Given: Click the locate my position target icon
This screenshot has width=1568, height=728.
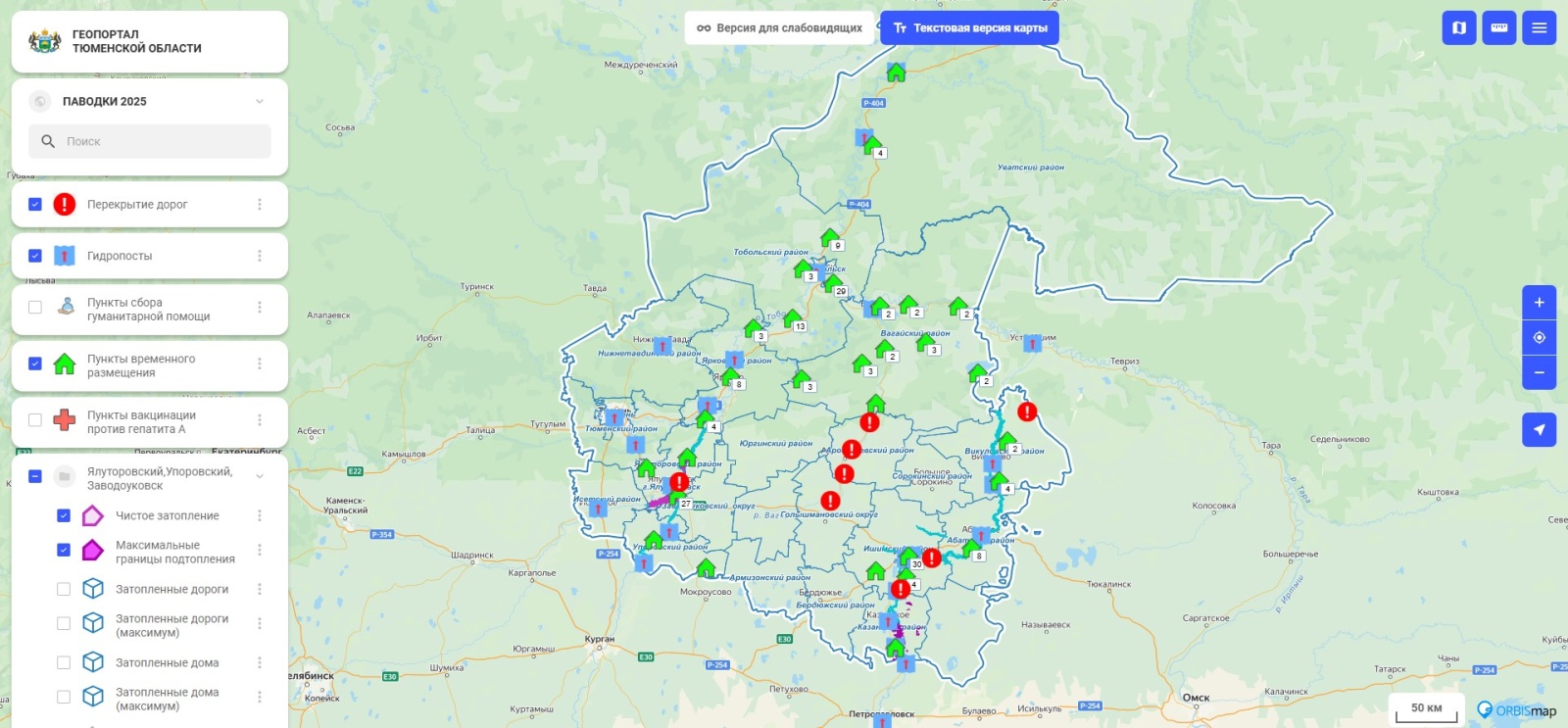Looking at the screenshot, I should pyautogui.click(x=1539, y=338).
